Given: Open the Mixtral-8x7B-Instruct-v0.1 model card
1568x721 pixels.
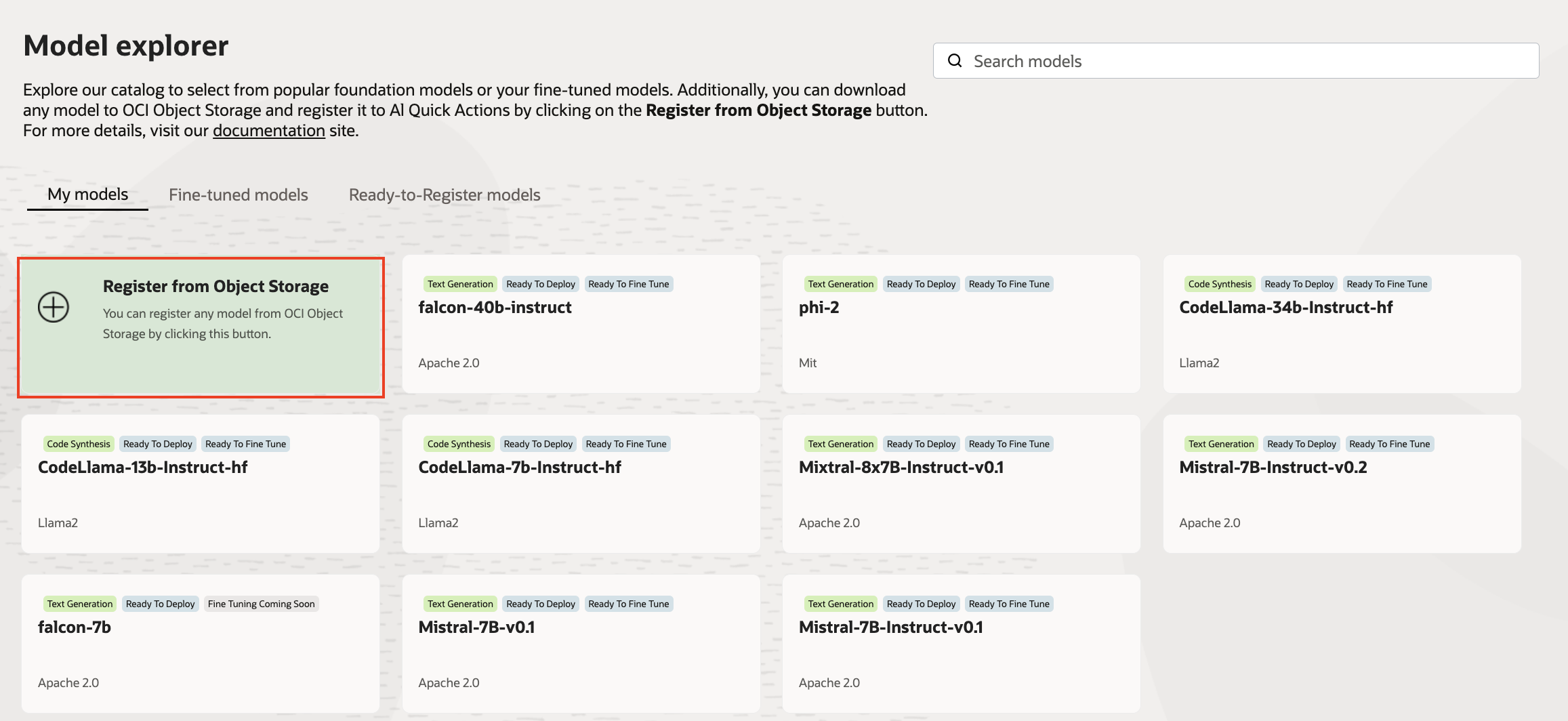Looking at the screenshot, I should (x=961, y=484).
